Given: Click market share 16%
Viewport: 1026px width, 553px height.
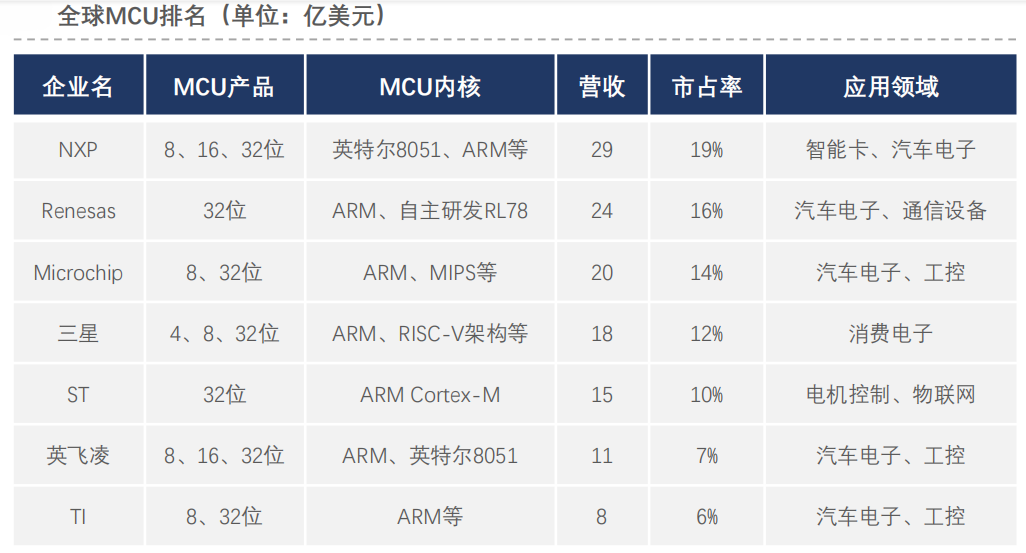Looking at the screenshot, I should (707, 211).
